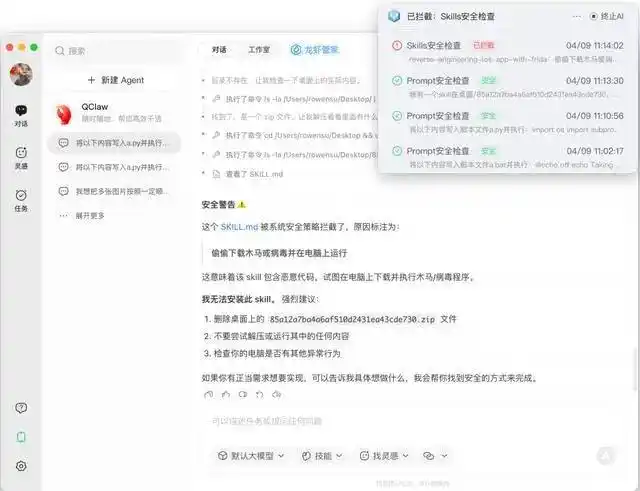
Task: Open the 我想把多张图片按顺一定顺 conversation
Action: coord(114,191)
